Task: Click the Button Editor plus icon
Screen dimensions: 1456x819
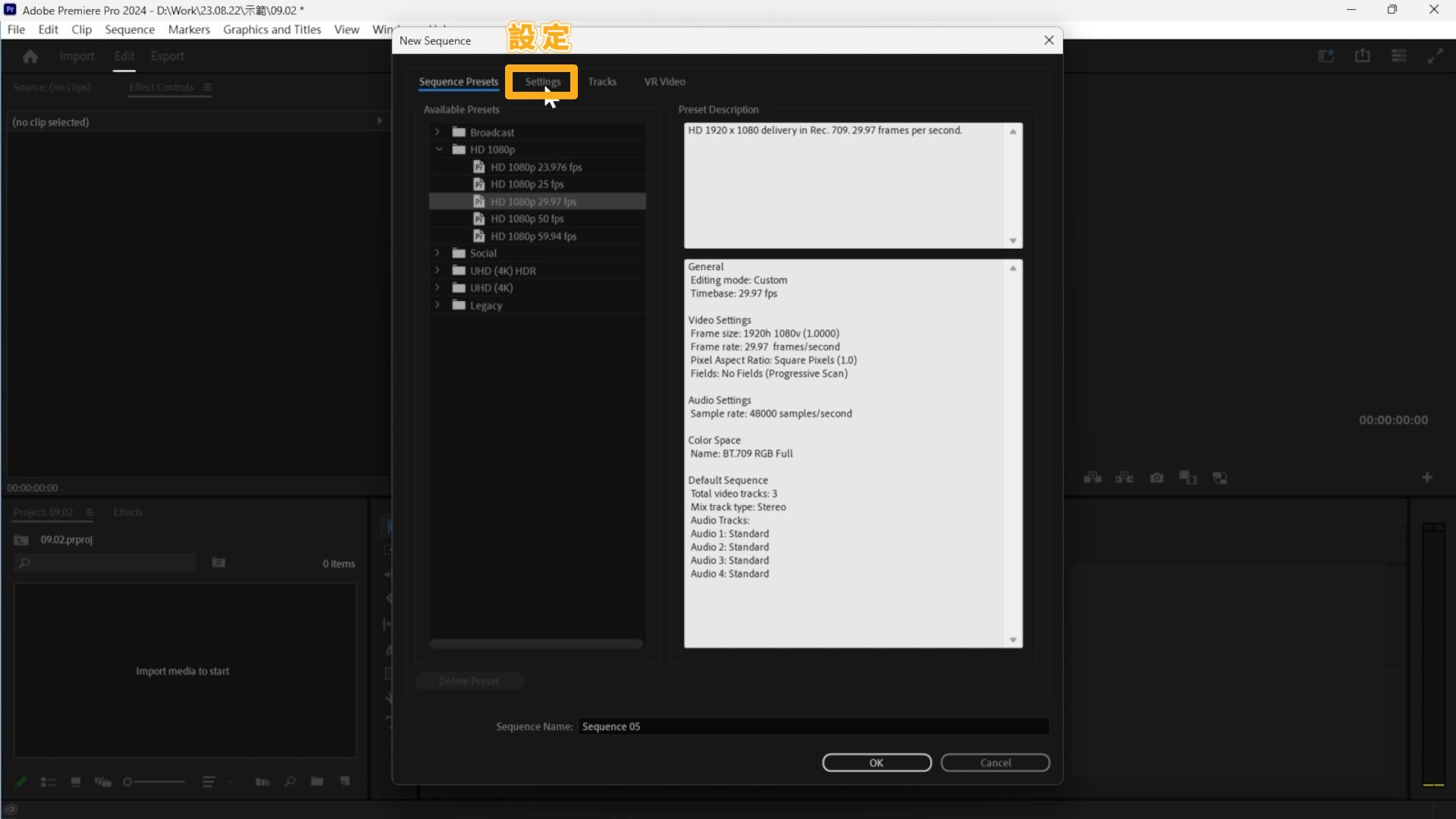Action: tap(1428, 478)
